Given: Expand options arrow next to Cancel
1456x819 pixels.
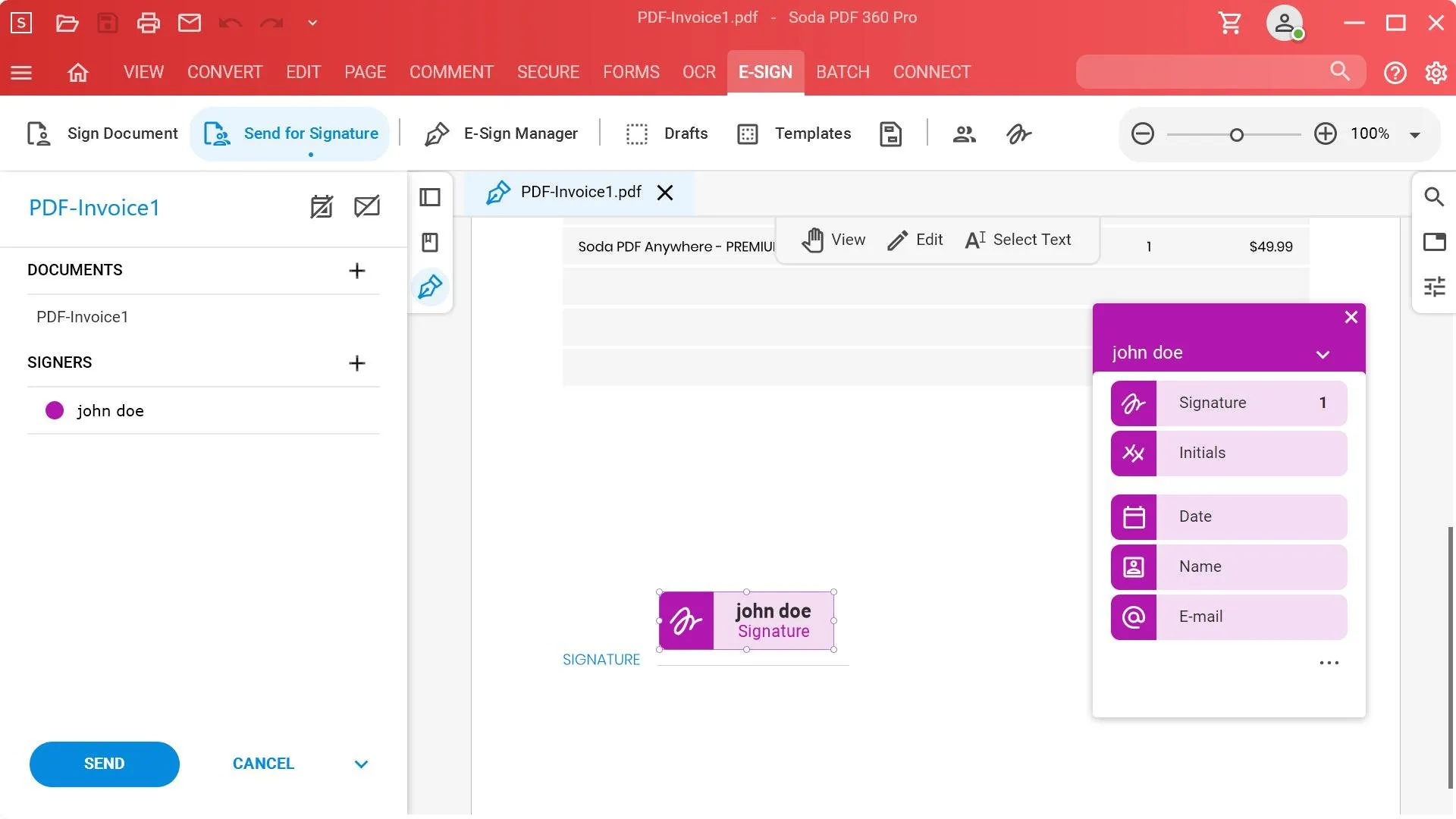Looking at the screenshot, I should (x=361, y=764).
